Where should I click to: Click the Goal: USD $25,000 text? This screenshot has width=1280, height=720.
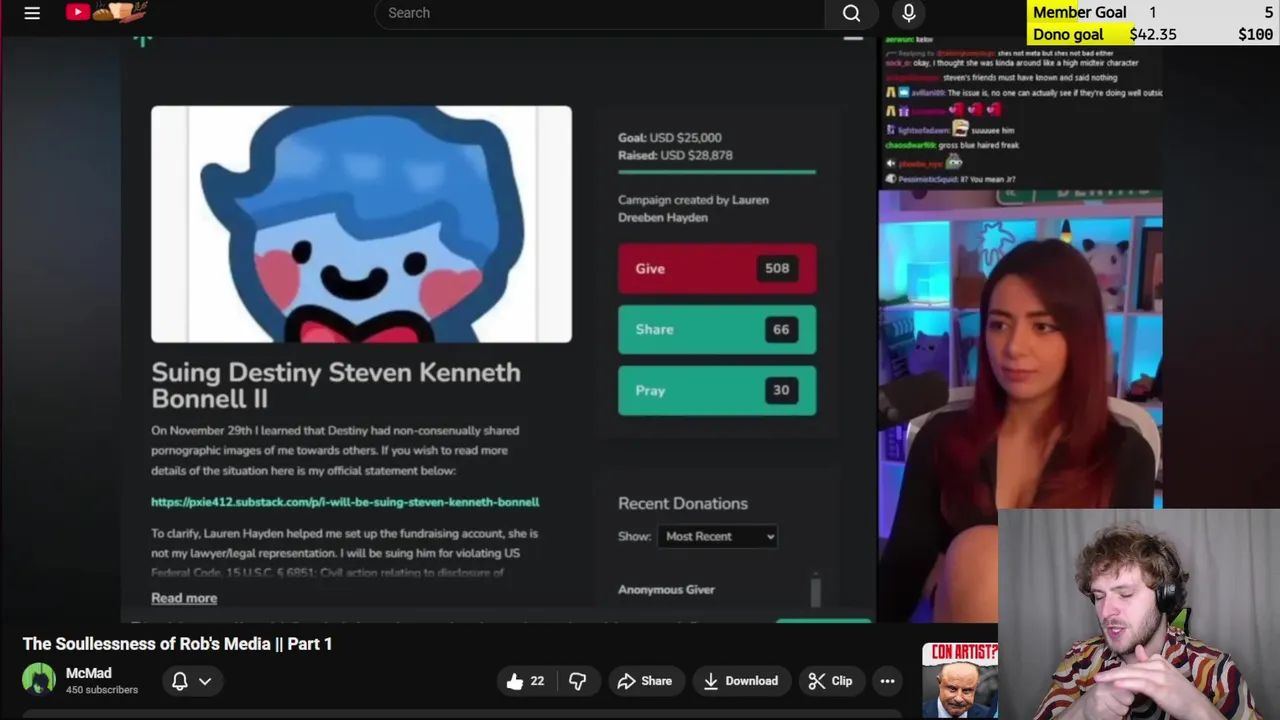[669, 138]
